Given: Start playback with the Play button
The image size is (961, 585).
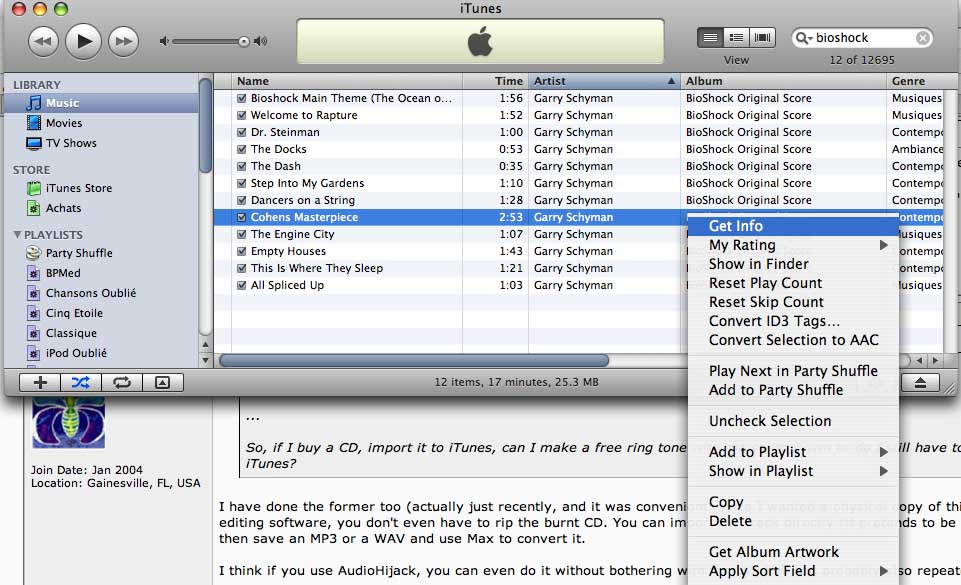Looking at the screenshot, I should coord(83,41).
